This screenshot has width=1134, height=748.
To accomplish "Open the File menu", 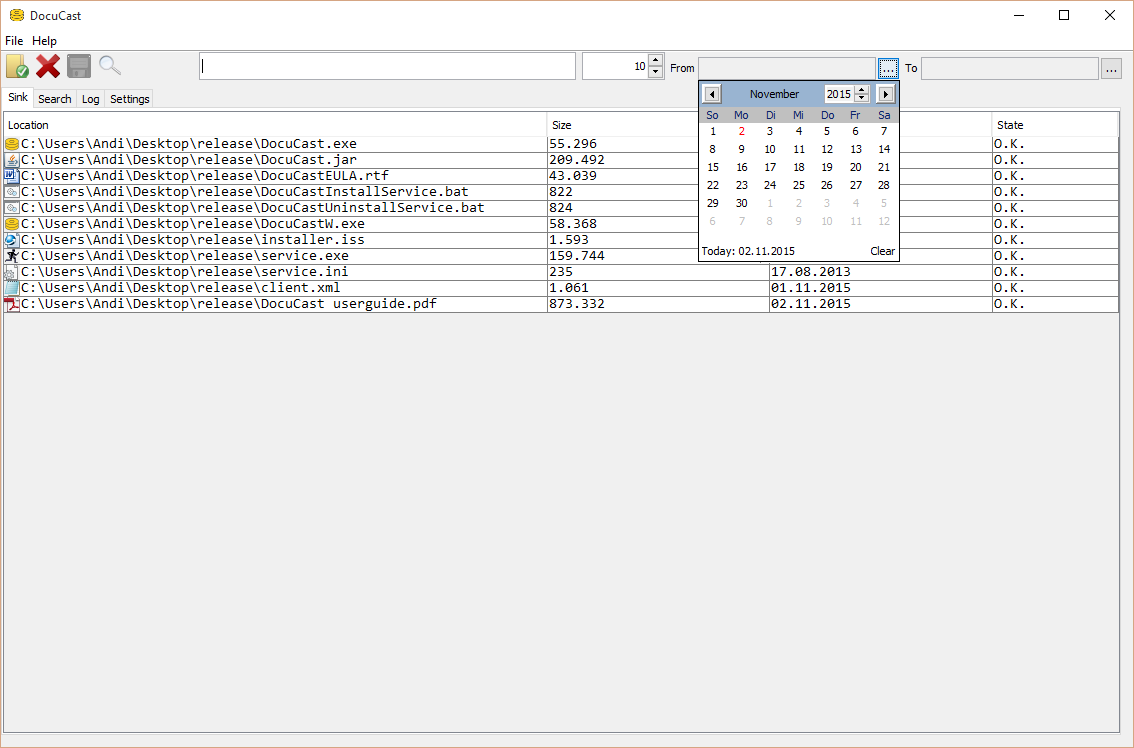I will 14,41.
